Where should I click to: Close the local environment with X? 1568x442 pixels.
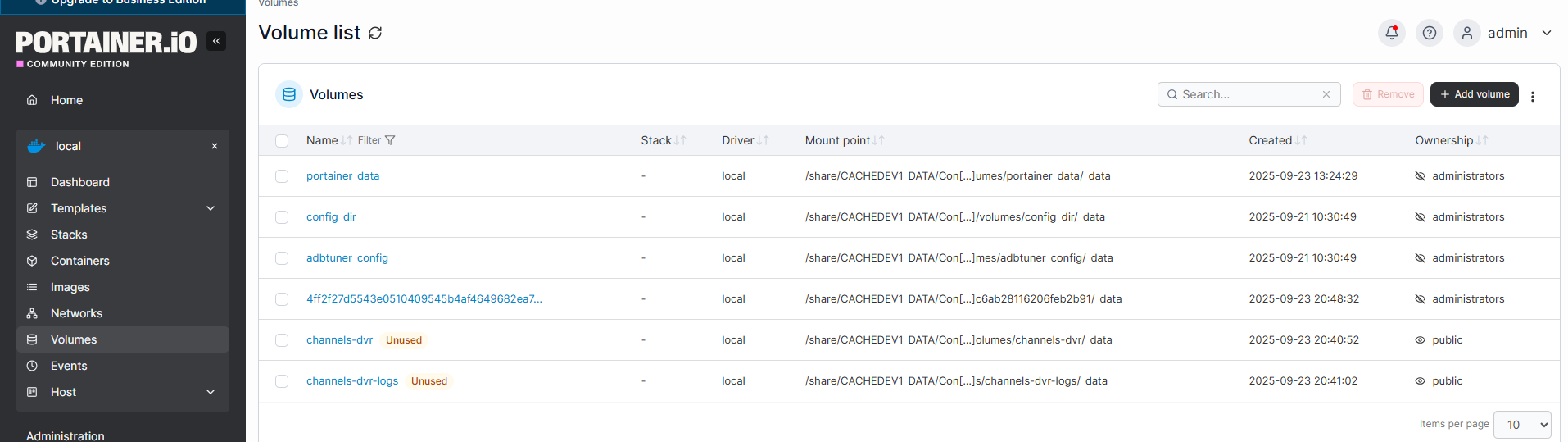(x=215, y=146)
